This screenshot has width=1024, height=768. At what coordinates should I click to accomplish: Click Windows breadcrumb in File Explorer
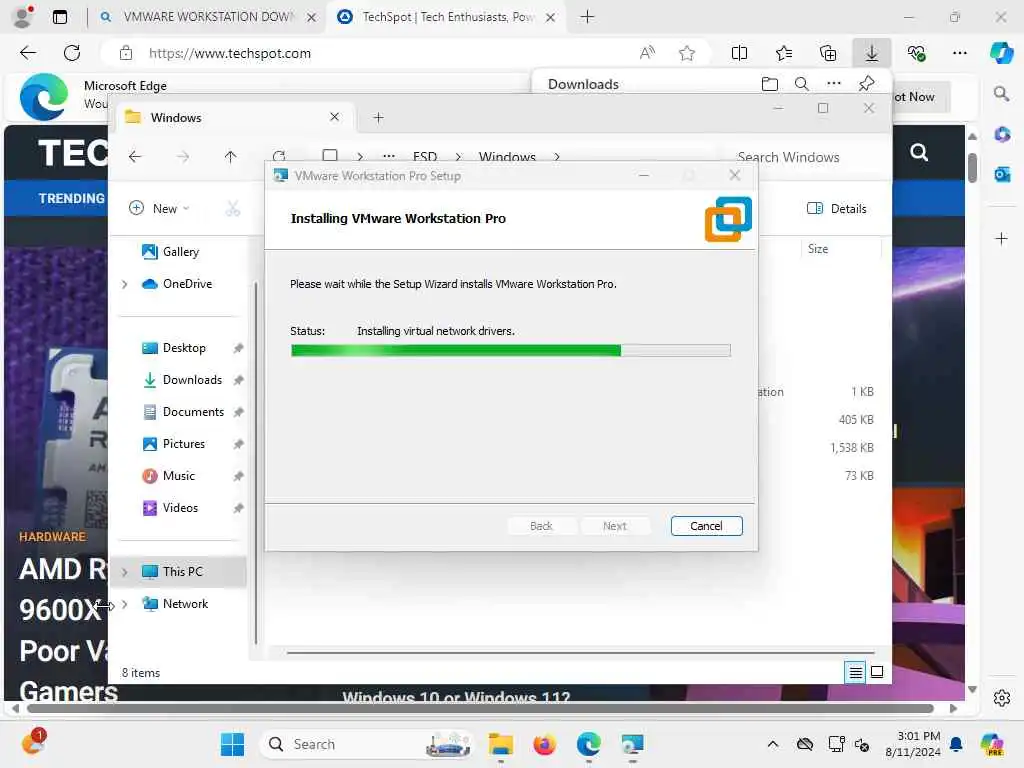(x=507, y=157)
